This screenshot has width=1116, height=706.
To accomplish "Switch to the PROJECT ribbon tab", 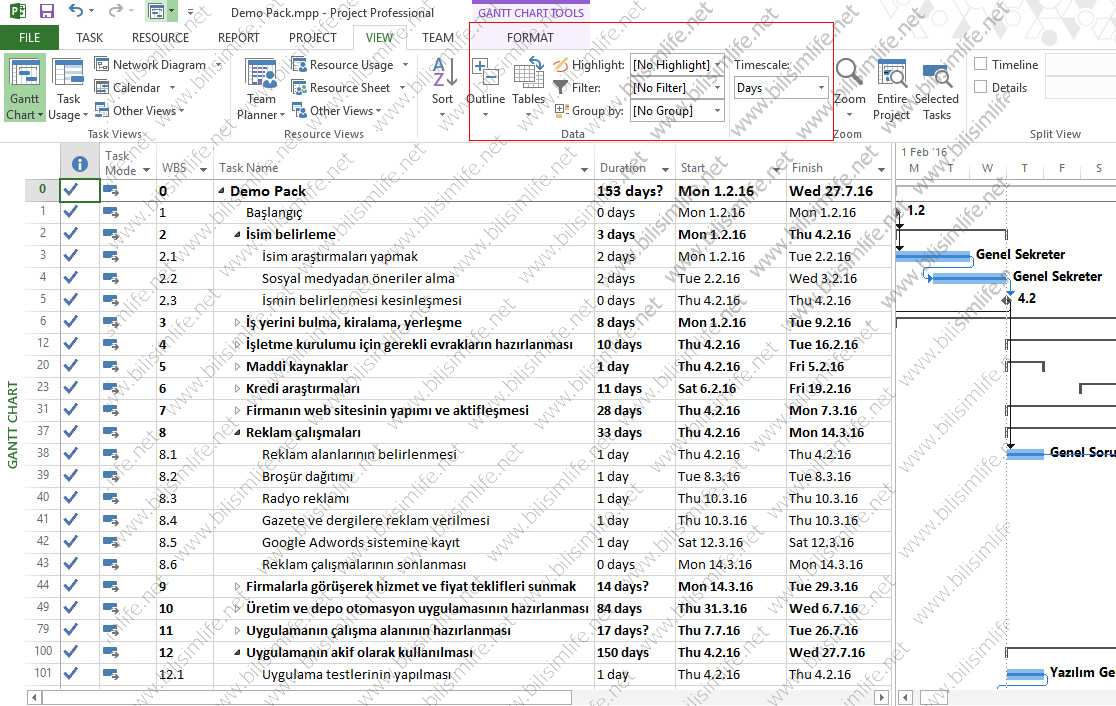I will coord(312,38).
